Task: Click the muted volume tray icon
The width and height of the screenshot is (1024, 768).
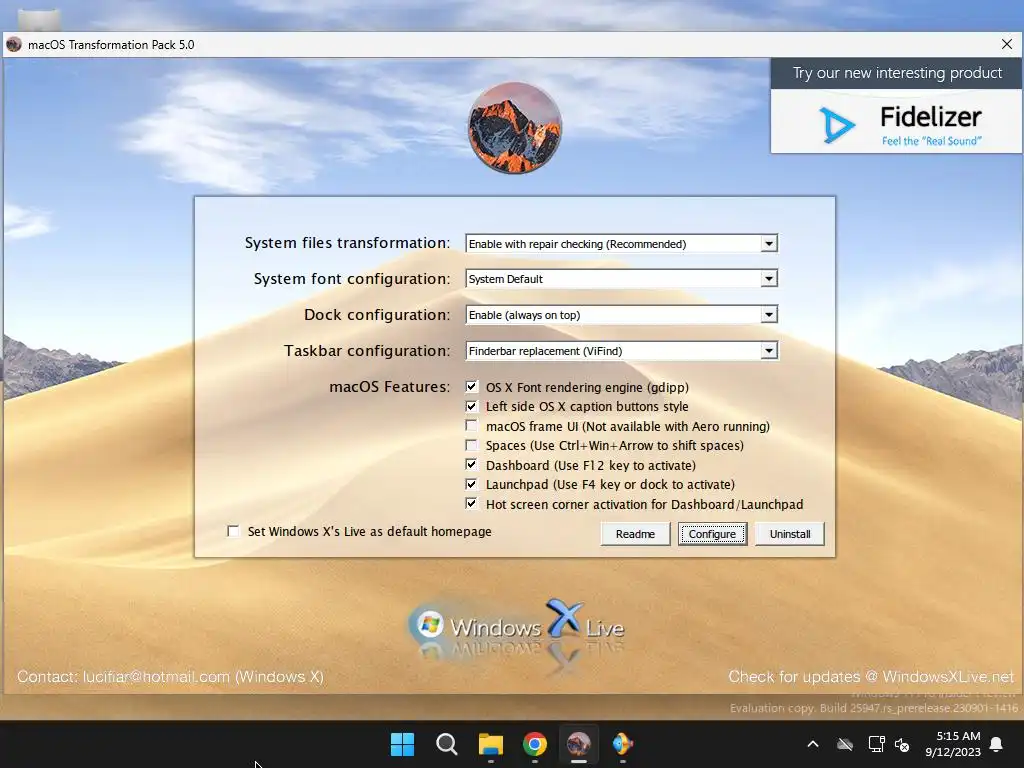Action: click(x=902, y=744)
